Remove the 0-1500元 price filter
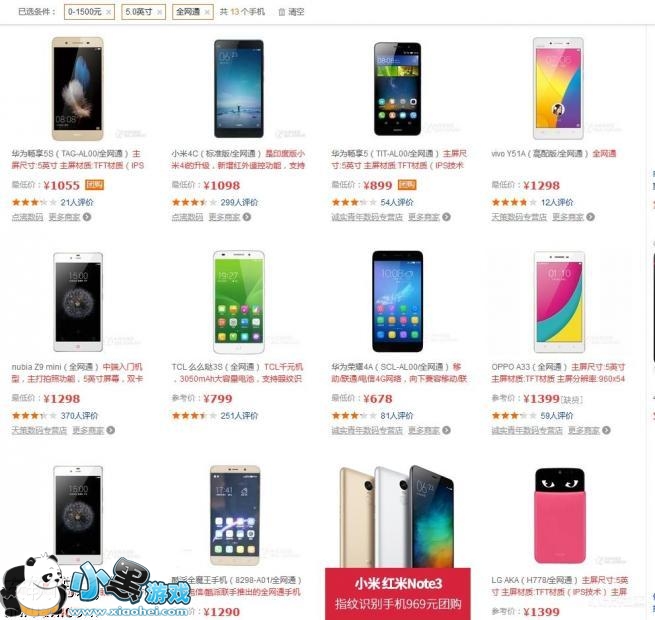 coord(109,12)
